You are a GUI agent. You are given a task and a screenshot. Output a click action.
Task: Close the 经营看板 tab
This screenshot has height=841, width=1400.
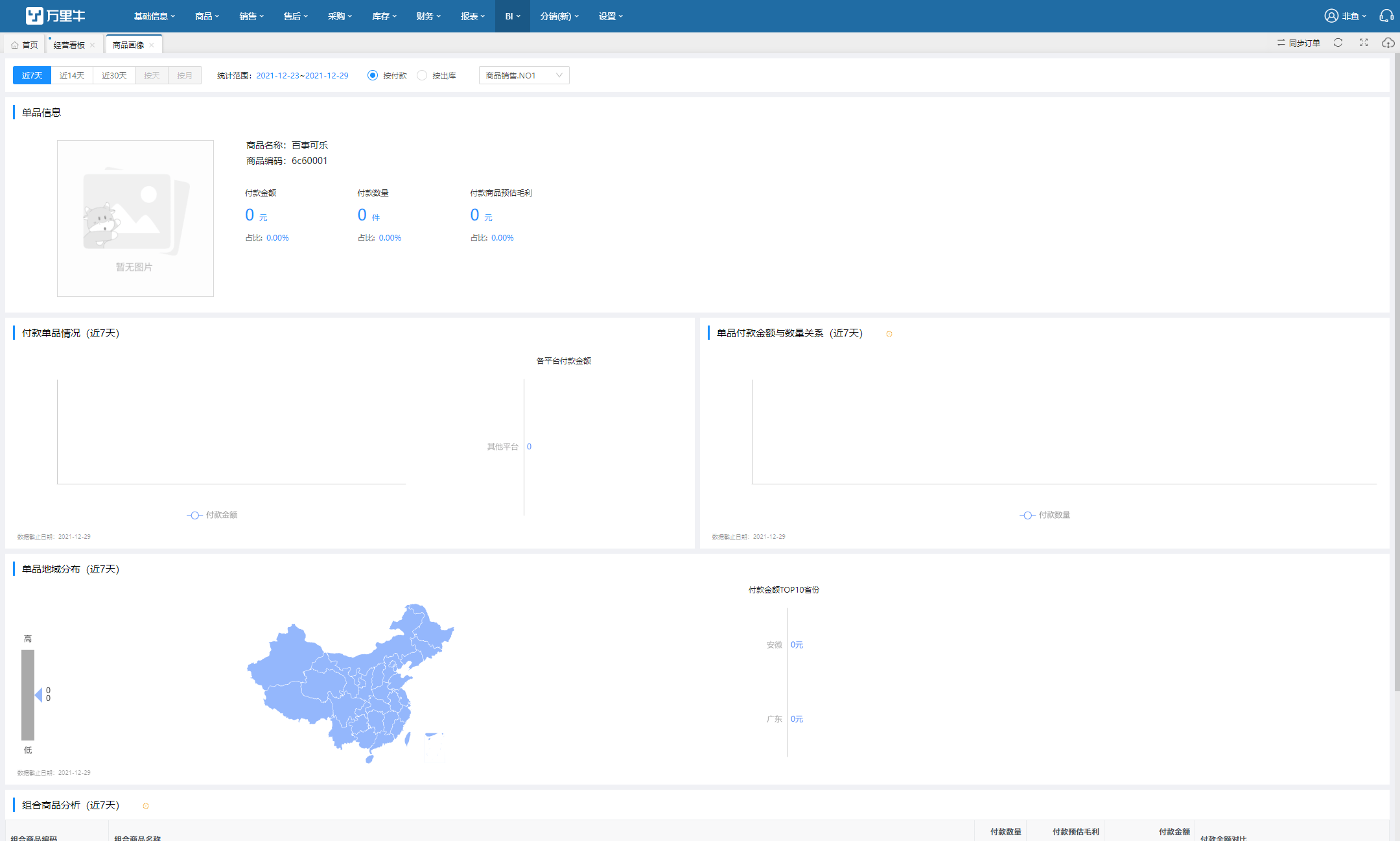coord(93,45)
